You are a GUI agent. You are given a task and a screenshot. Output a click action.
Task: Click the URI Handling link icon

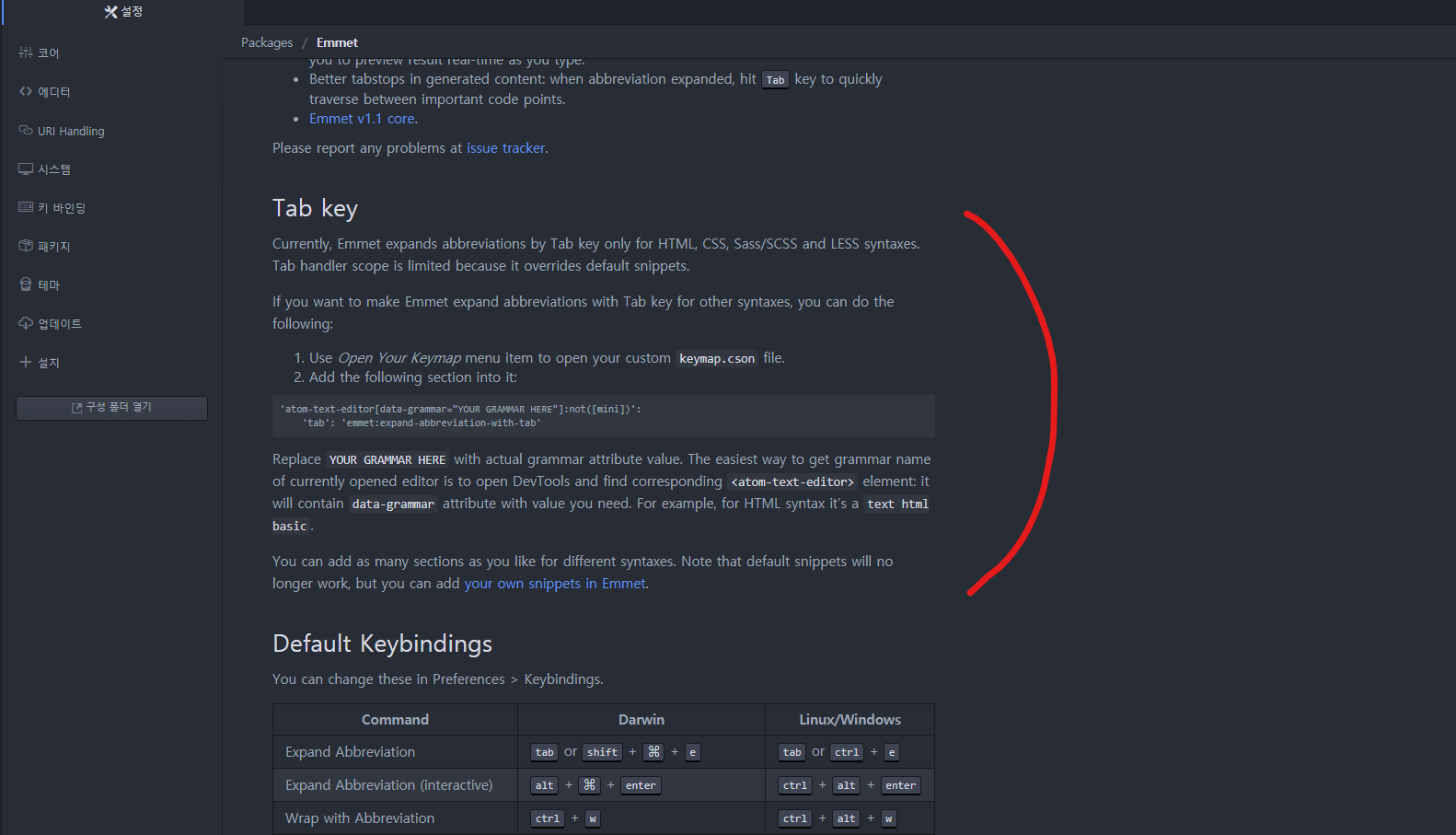tap(26, 131)
